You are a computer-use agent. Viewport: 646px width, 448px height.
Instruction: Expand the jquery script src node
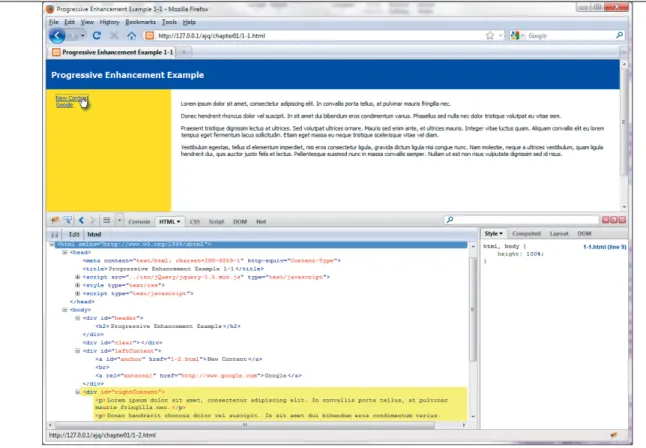click(77, 277)
